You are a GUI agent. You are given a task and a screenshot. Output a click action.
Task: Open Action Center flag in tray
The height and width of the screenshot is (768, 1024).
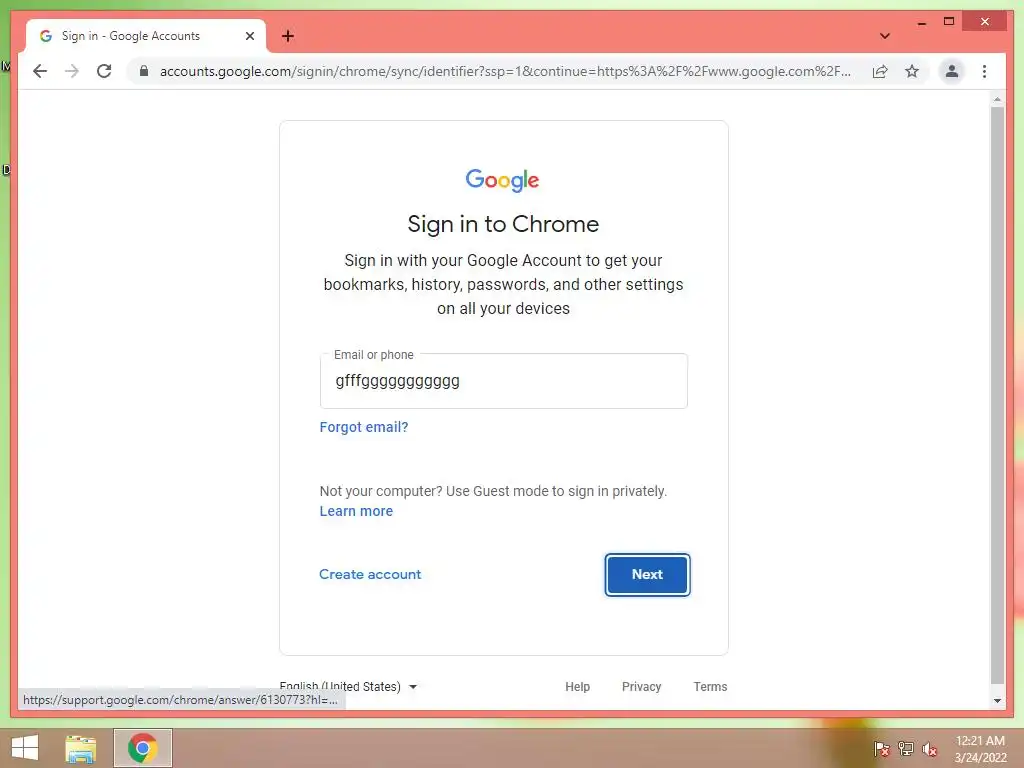pyautogui.click(x=881, y=749)
